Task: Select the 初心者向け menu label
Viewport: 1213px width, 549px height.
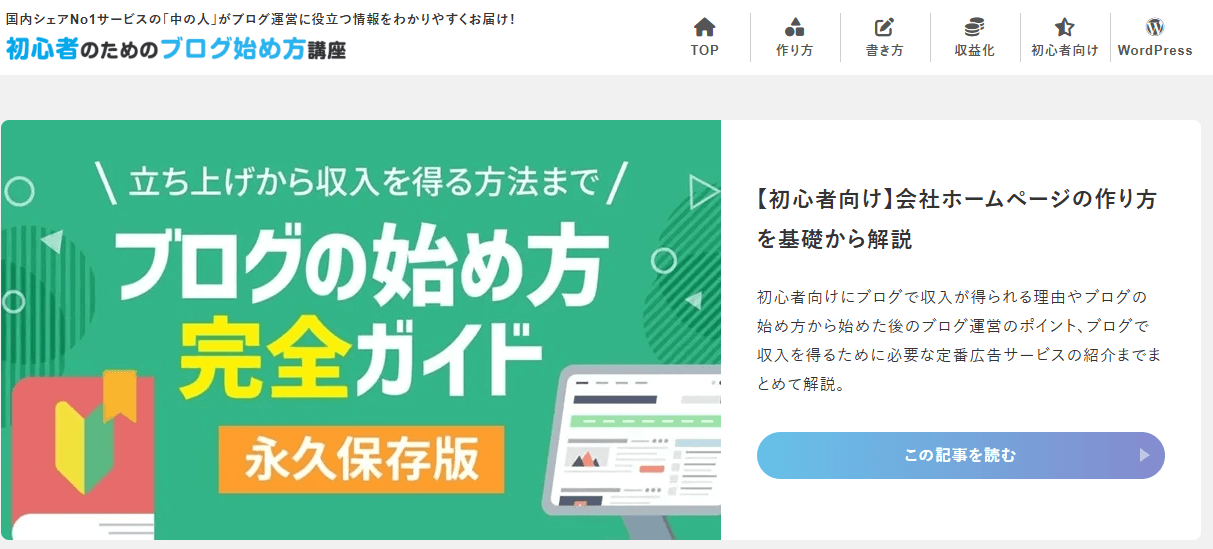Action: coord(1065,51)
